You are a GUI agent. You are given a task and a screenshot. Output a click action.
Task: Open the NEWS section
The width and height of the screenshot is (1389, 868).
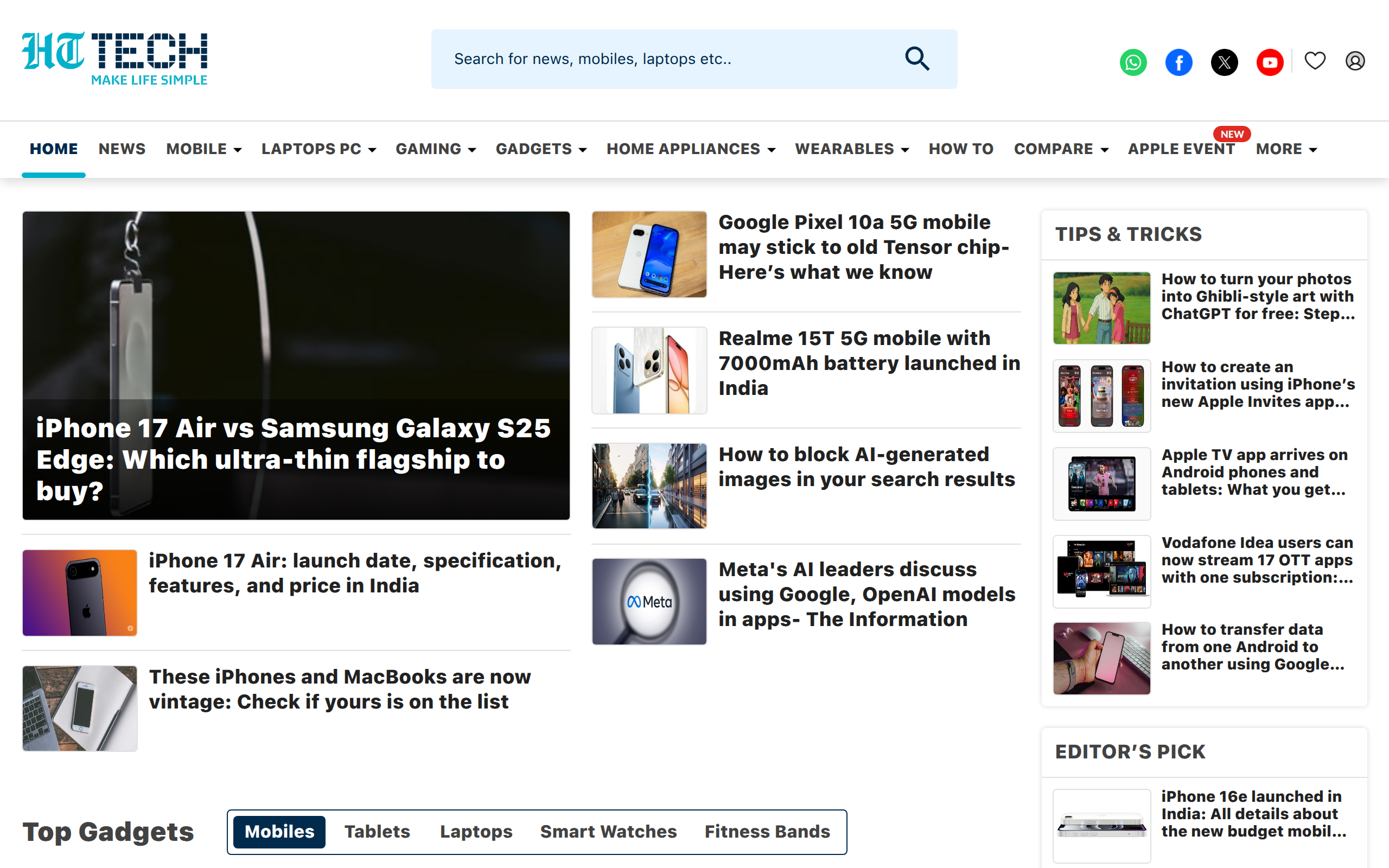(x=122, y=149)
